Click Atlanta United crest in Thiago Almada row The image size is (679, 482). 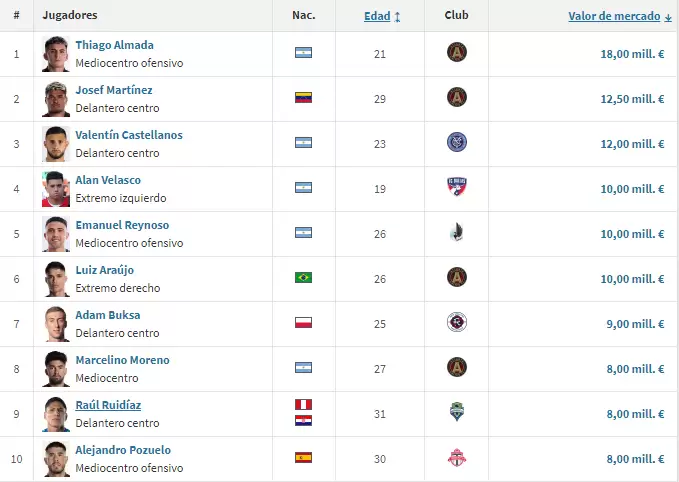click(x=456, y=52)
